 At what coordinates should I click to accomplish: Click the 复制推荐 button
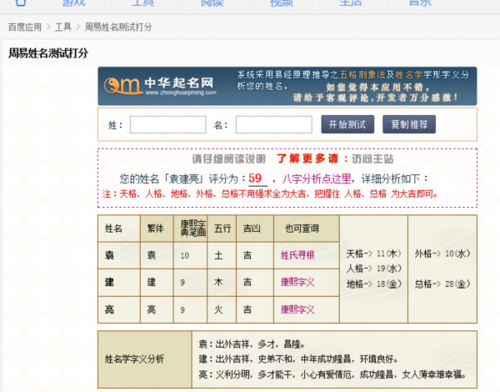(409, 124)
